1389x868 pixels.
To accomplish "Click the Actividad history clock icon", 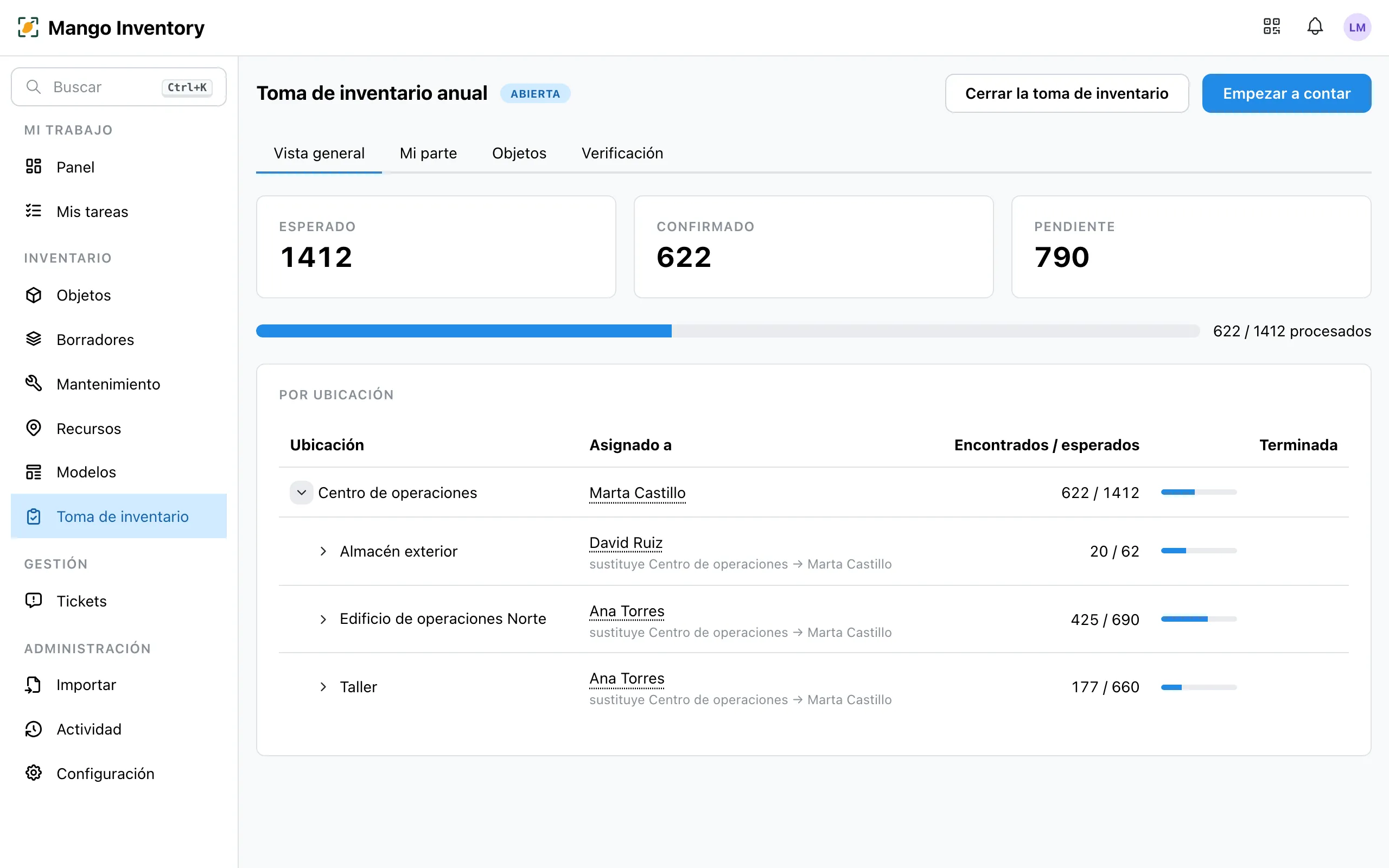I will pyautogui.click(x=34, y=729).
